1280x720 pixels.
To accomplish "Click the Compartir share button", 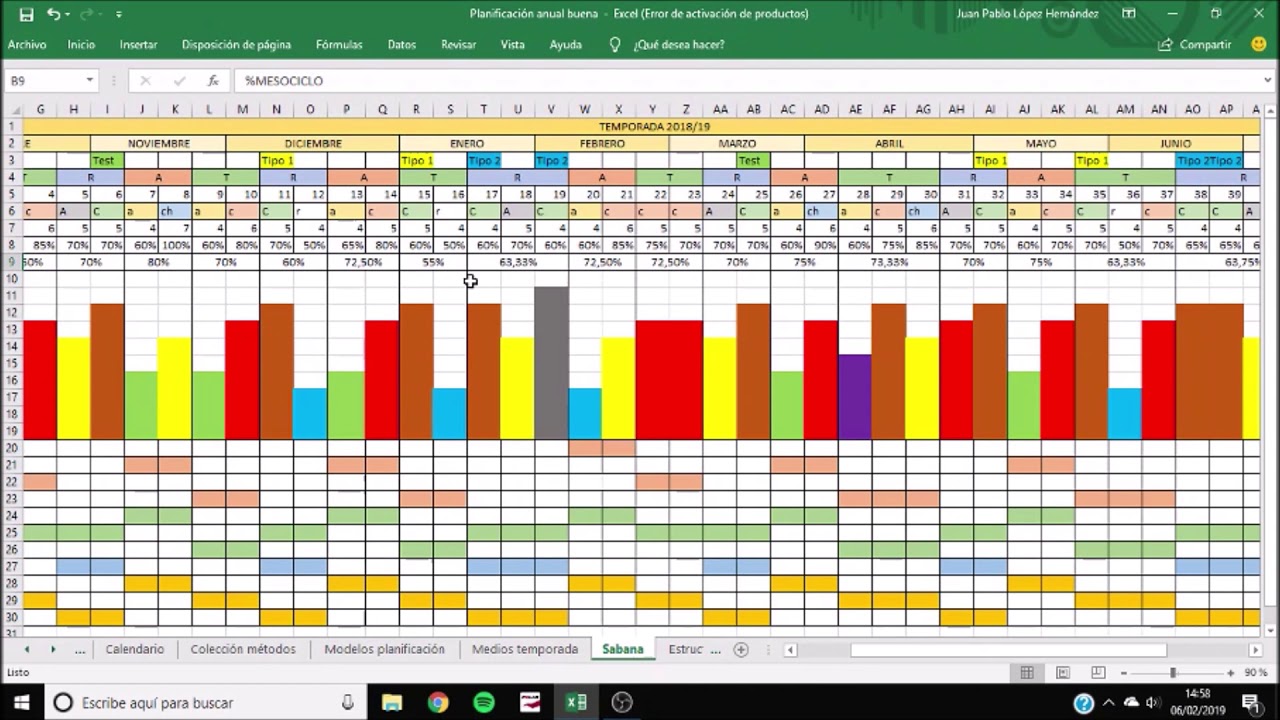I will tap(1194, 44).
